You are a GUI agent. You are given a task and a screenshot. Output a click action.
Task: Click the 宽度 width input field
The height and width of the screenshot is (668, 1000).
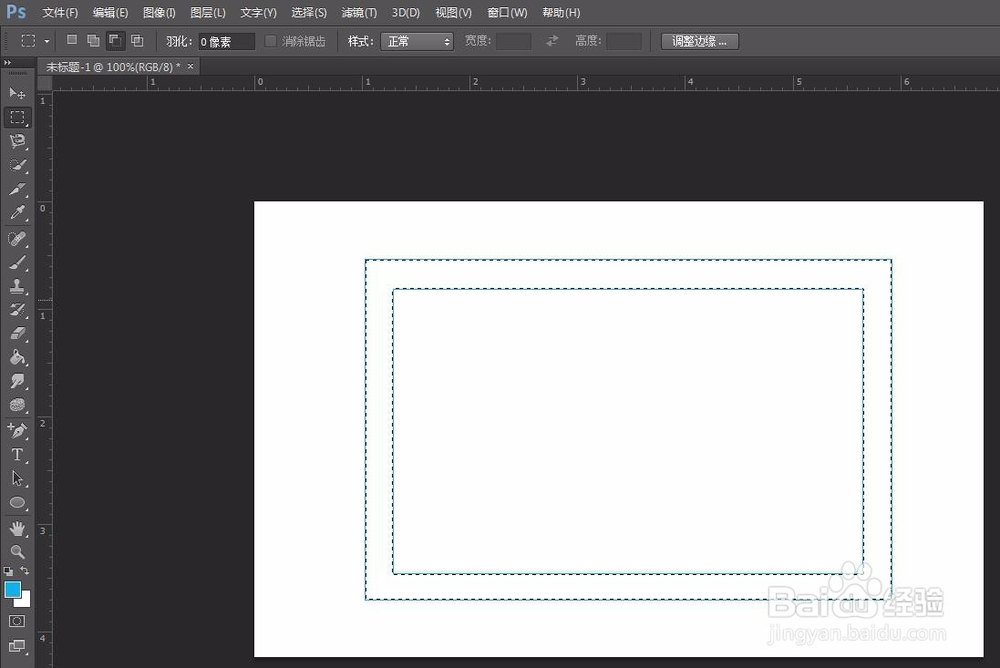coord(513,41)
